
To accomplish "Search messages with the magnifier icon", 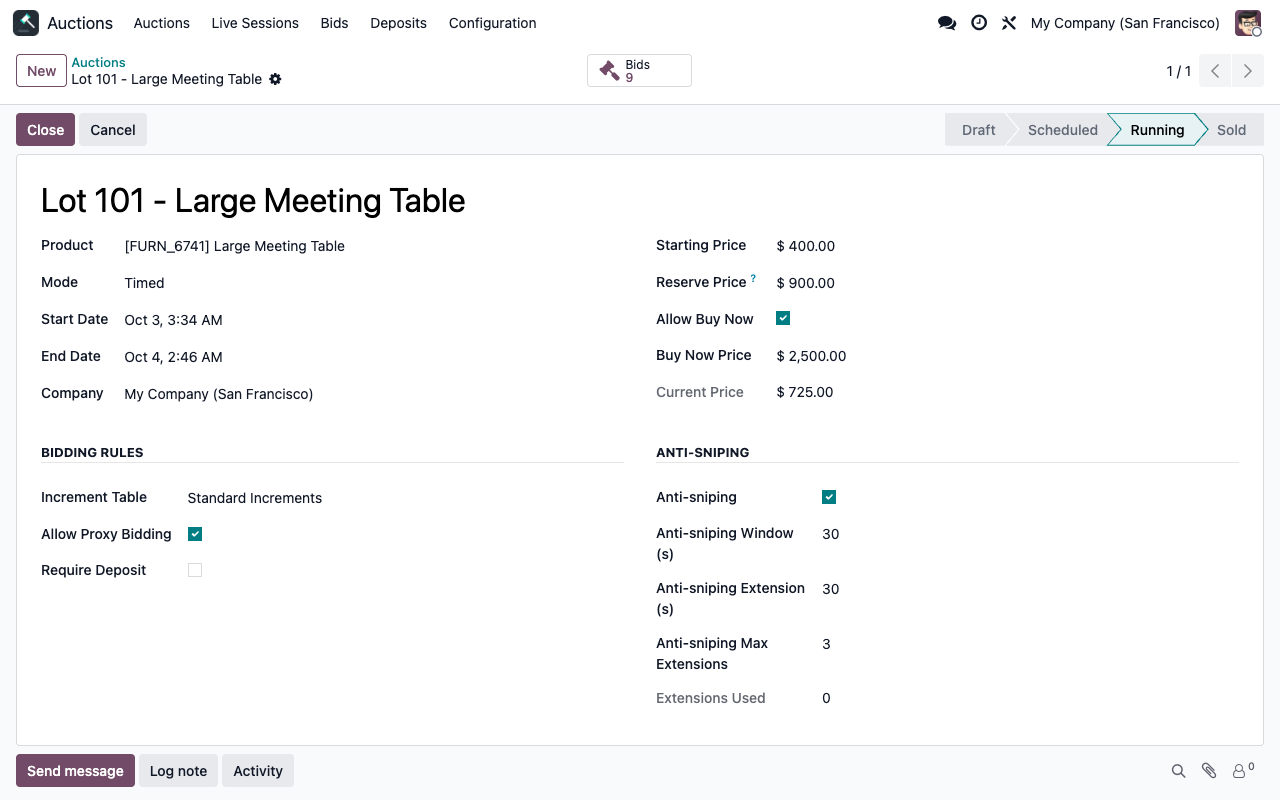I will (1179, 771).
